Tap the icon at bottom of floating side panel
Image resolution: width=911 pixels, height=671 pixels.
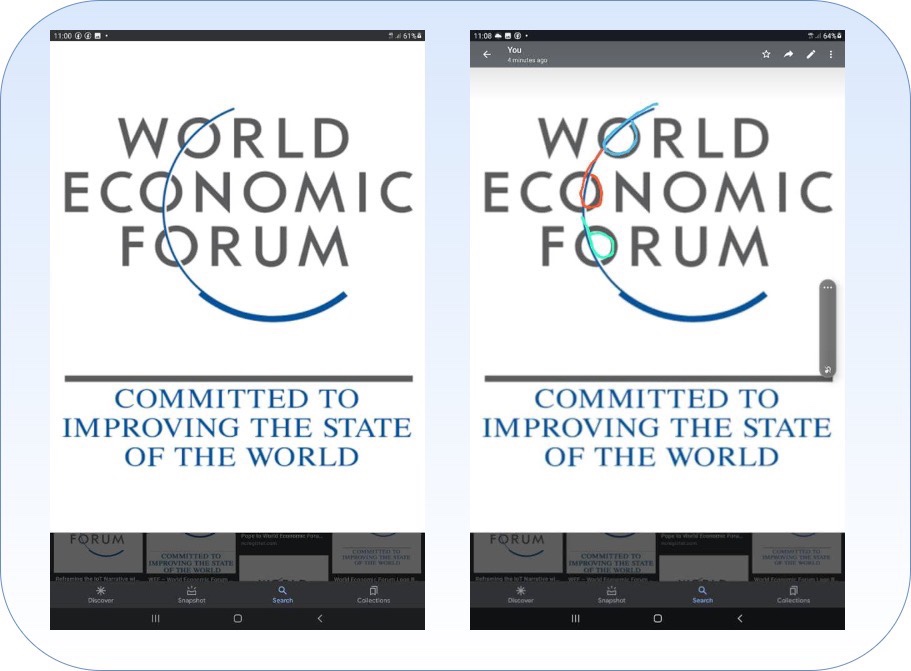click(x=827, y=369)
